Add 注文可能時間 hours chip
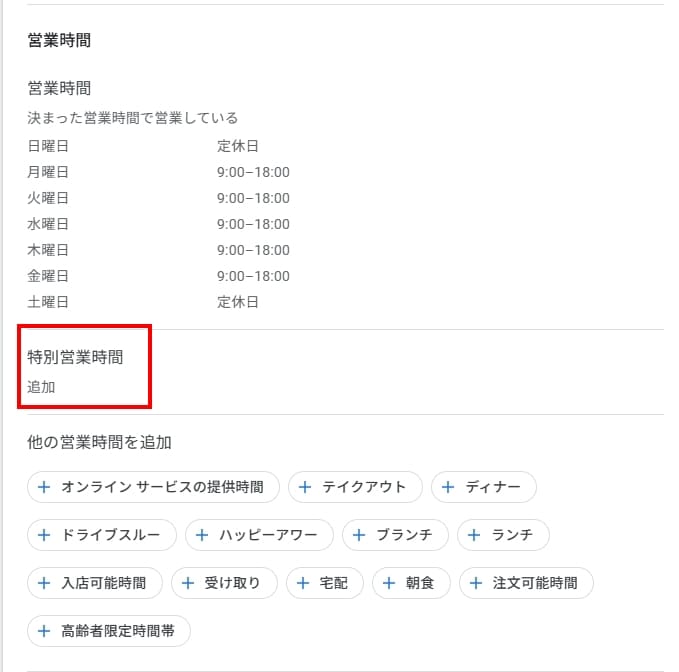This screenshot has height=672, width=679. [x=527, y=583]
